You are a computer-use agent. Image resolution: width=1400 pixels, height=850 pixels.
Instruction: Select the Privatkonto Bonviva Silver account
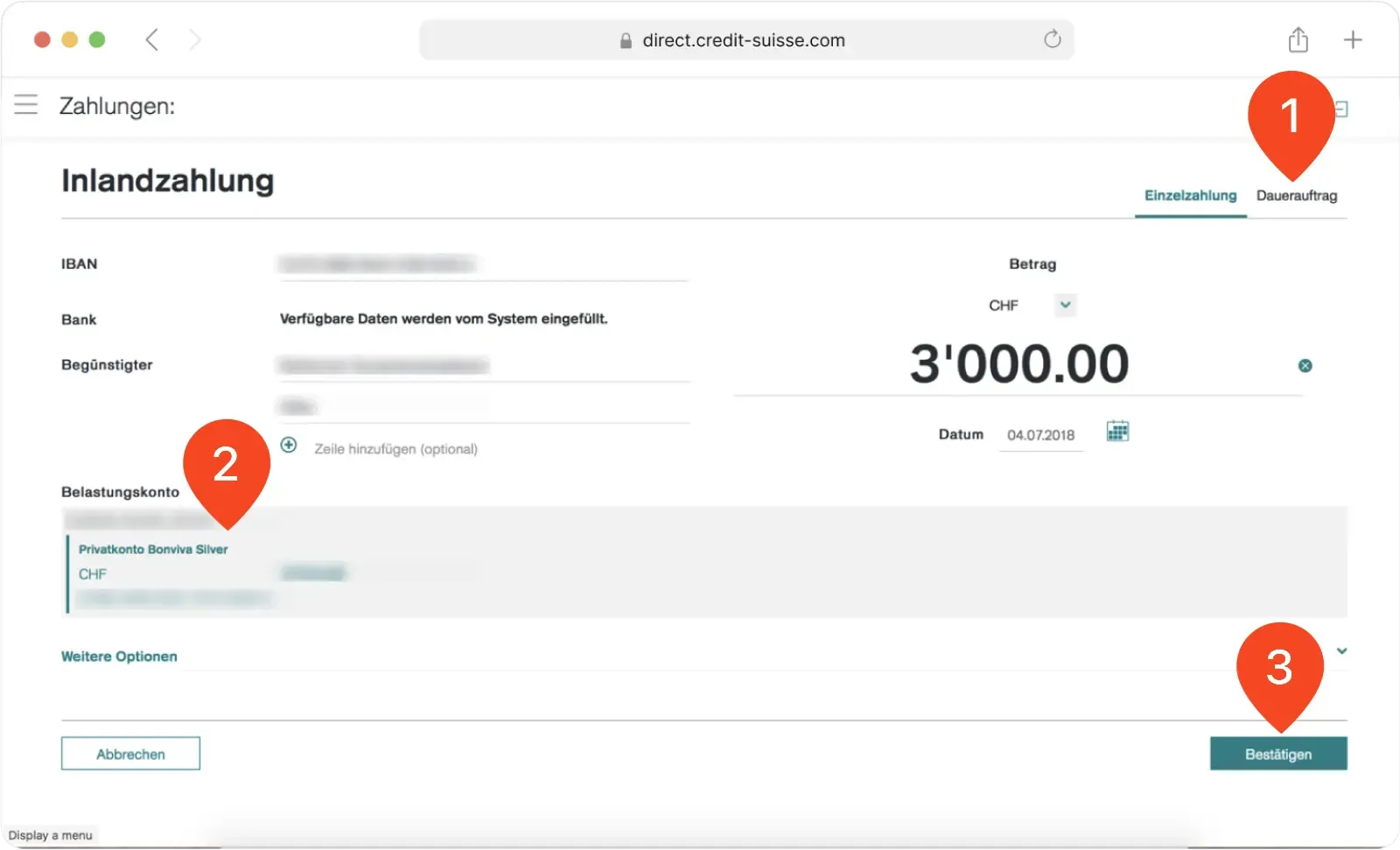[x=153, y=549]
